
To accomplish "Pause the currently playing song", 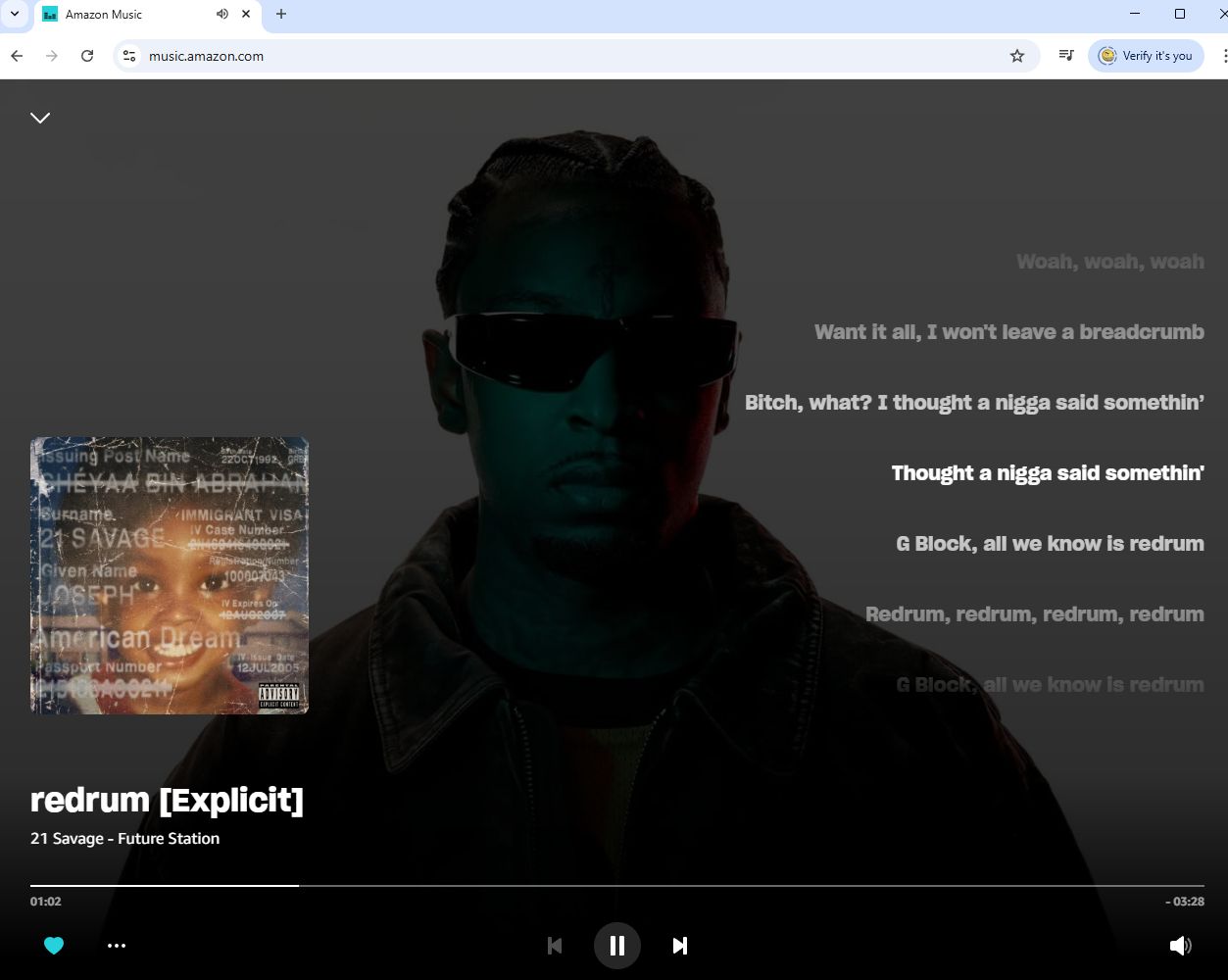I will click(616, 946).
